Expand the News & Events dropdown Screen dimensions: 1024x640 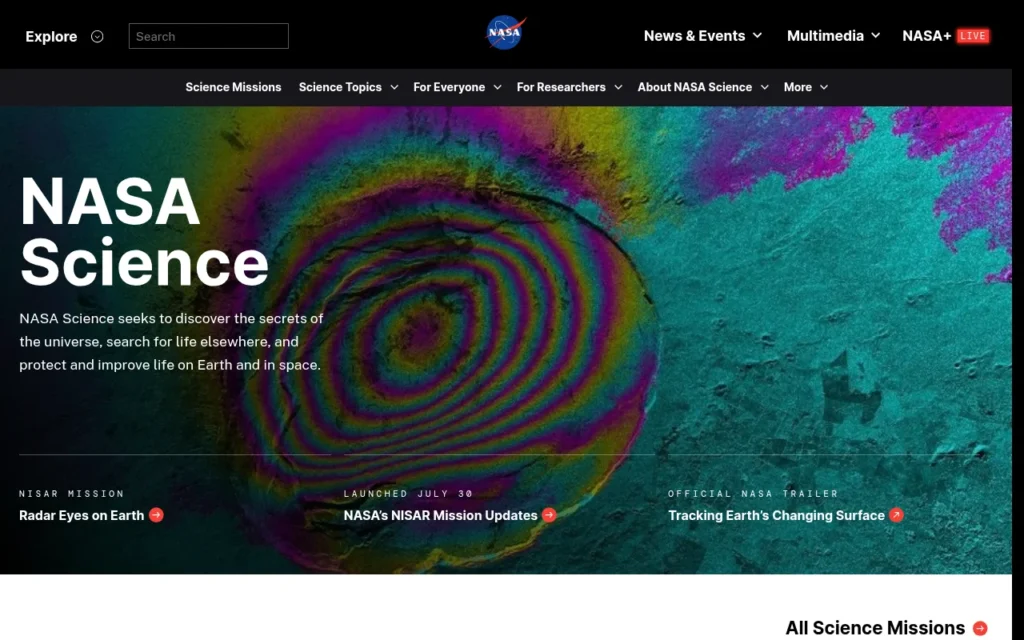703,36
